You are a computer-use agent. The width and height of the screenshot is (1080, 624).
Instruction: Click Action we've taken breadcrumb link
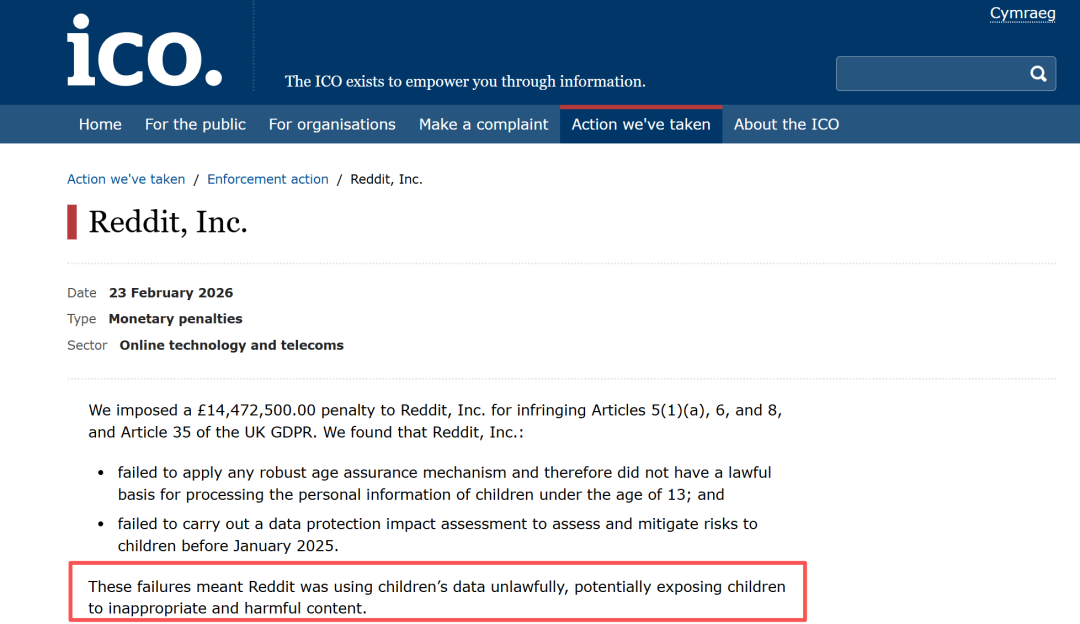126,179
